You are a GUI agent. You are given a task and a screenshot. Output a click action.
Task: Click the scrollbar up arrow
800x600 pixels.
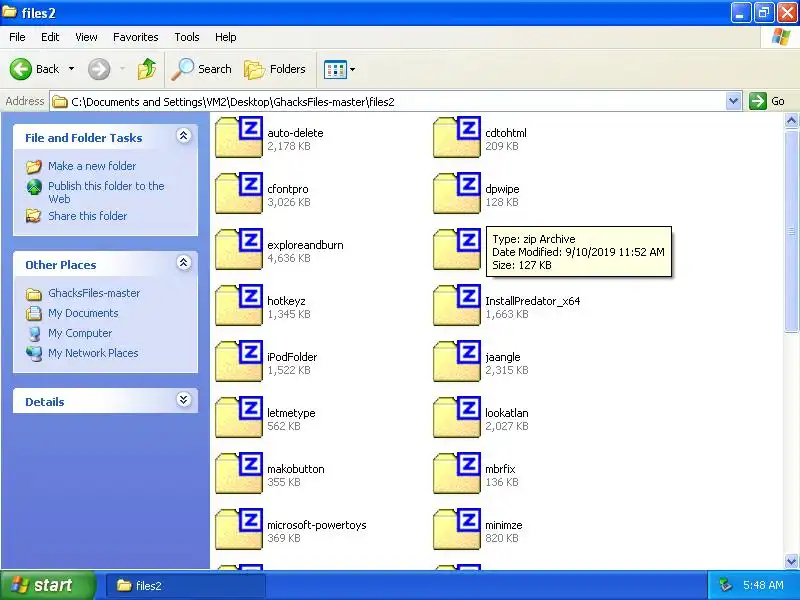[791, 120]
